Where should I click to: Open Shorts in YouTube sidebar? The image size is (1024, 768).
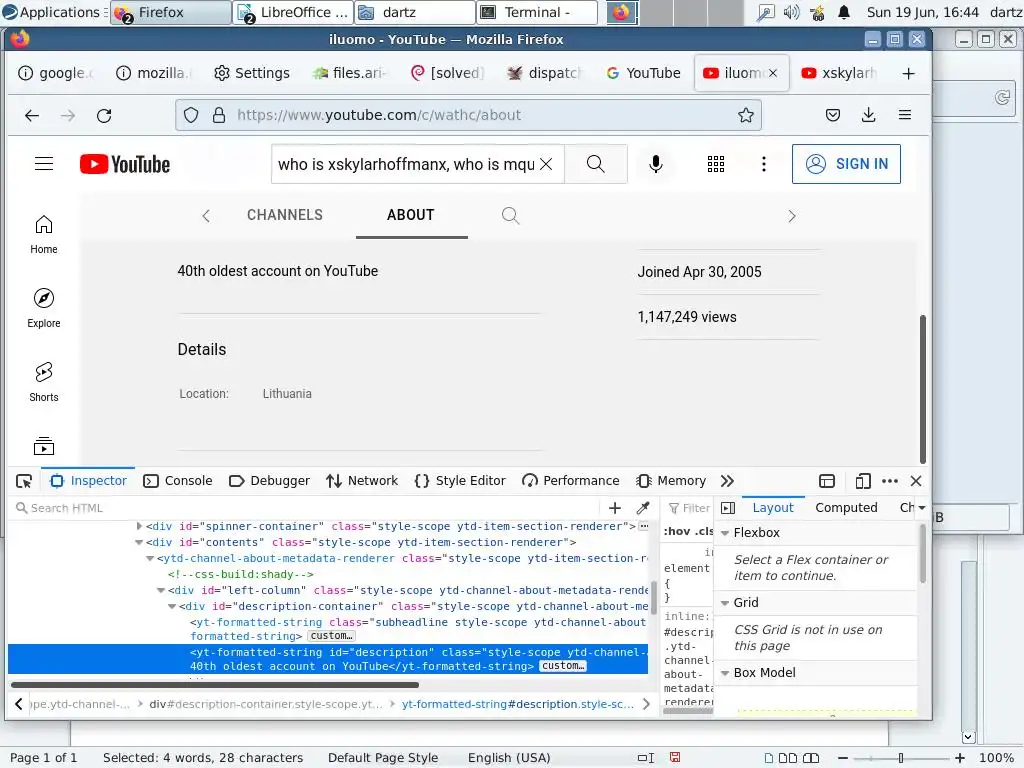(x=44, y=381)
